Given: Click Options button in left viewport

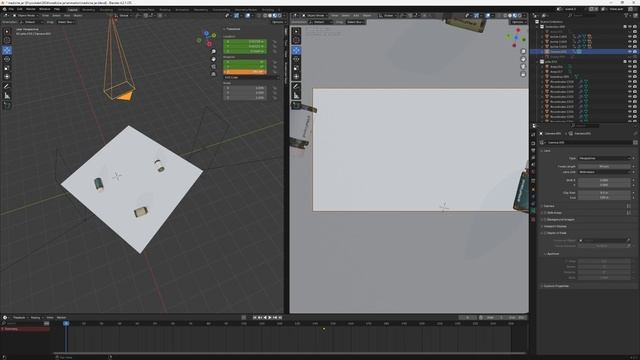Looking at the screenshot, I should (x=278, y=22).
